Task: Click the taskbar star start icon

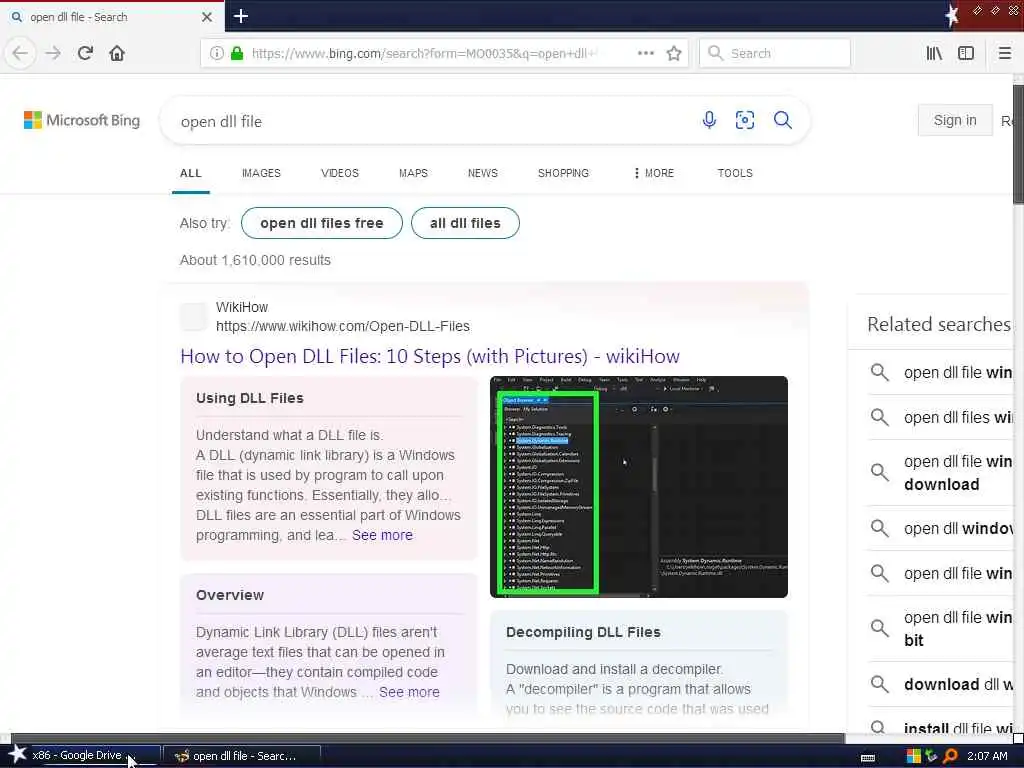Action: pos(17,754)
